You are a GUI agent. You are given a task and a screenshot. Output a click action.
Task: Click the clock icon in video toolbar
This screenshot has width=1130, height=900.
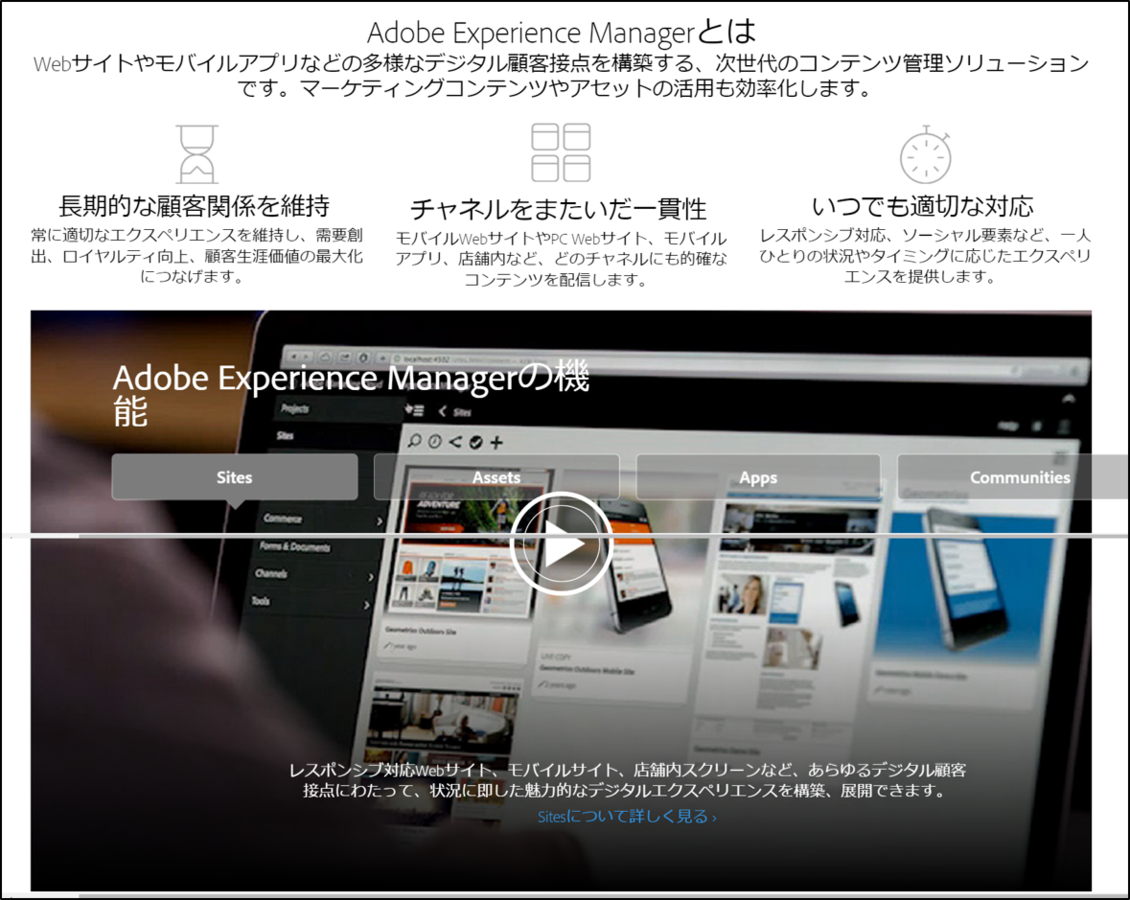(x=435, y=442)
